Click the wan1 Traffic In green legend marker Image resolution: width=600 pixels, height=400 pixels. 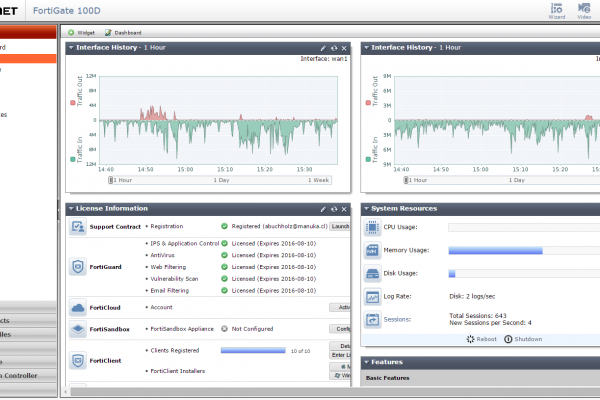[x=73, y=159]
